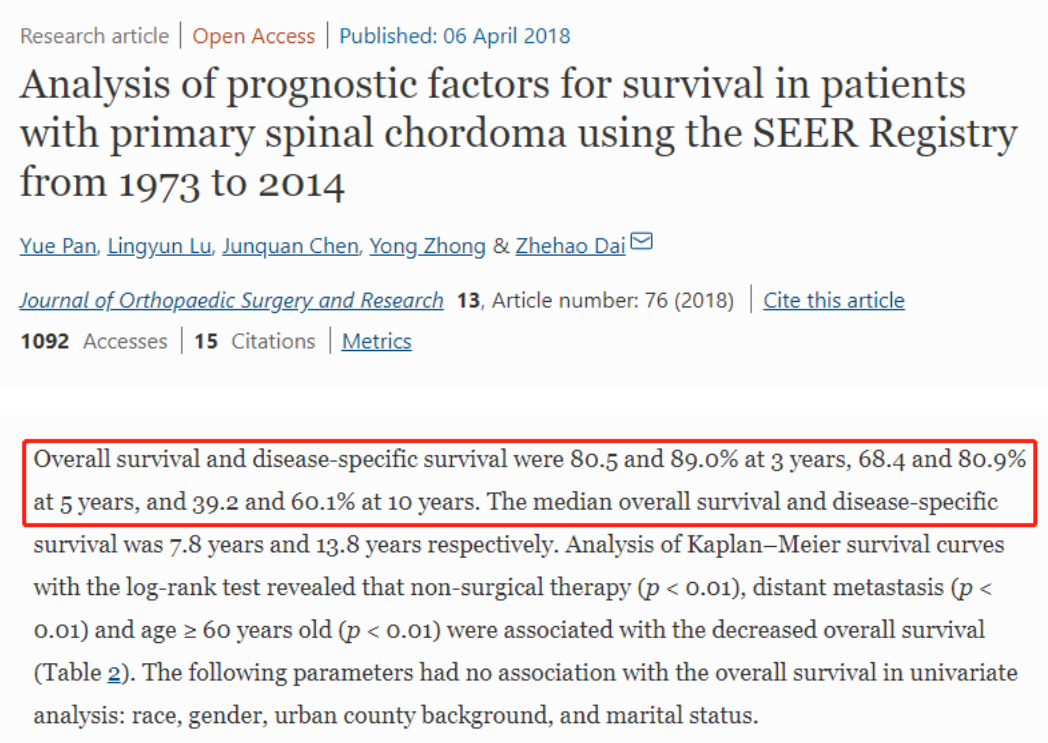
Task: Open author Lingyun Lu's link
Action: point(160,246)
